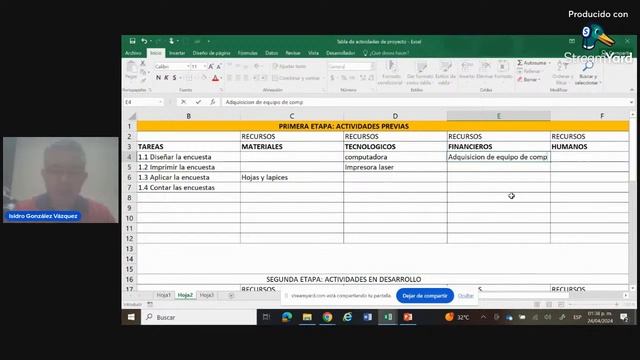Save the workbook with the quick access icon
This screenshot has height=360, width=640.
132,41
